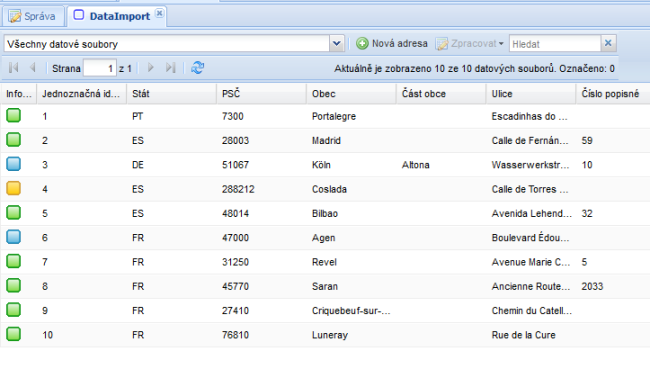Click postal code 288212
The image size is (650, 369).
[x=238, y=189]
